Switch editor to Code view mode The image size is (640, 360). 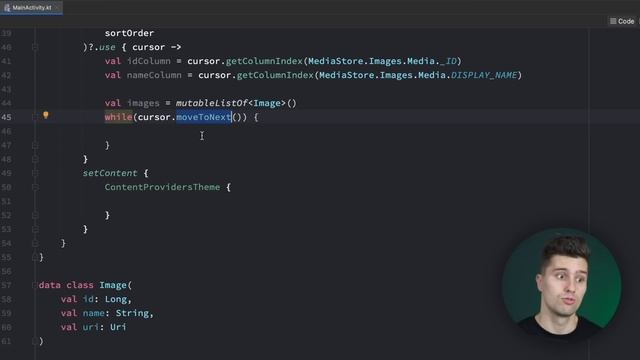622,21
